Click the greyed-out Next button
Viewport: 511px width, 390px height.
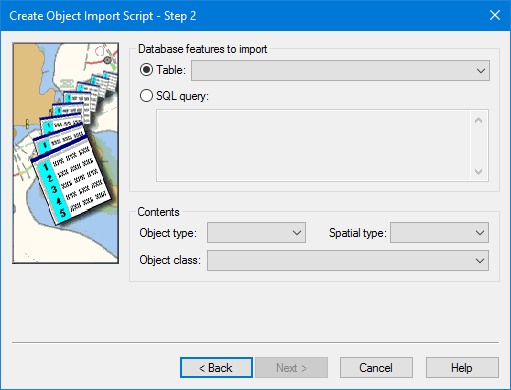[x=291, y=368]
